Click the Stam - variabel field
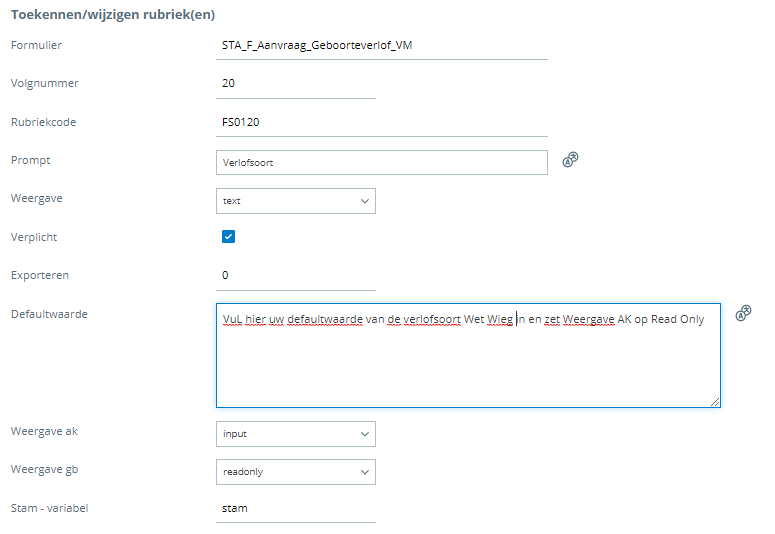 point(295,508)
